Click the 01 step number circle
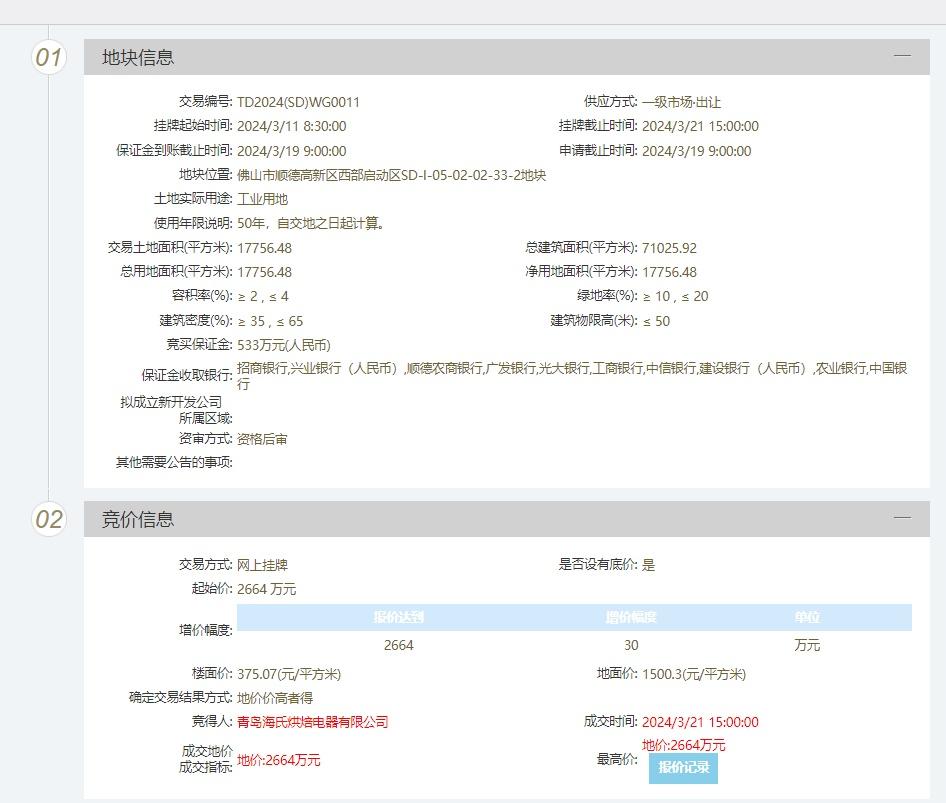 [x=49, y=57]
